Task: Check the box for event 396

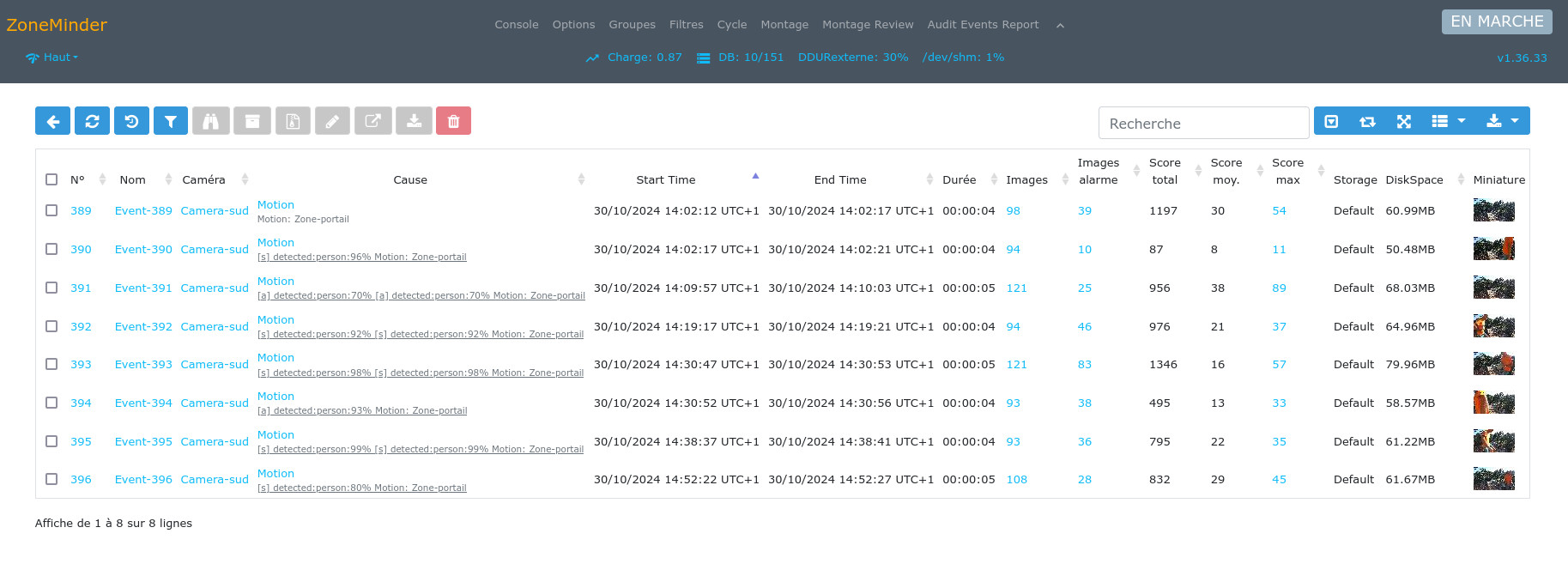Action: pos(51,479)
